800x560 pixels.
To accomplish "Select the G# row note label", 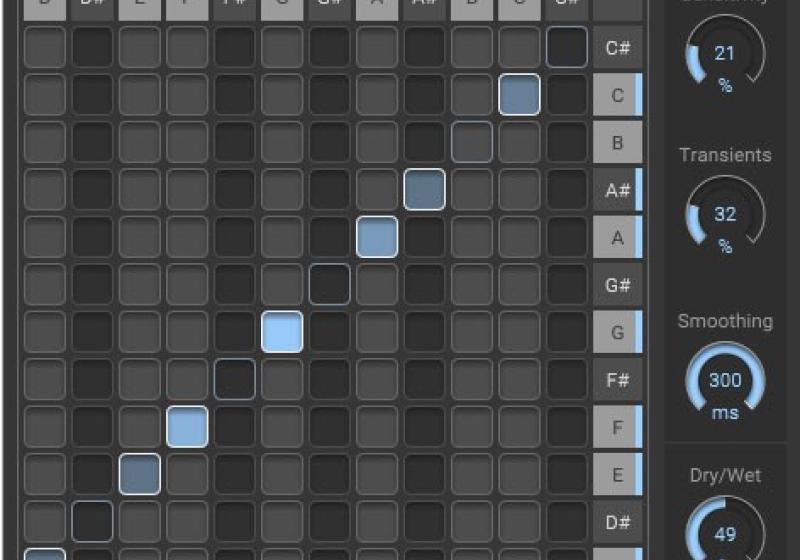I will [x=618, y=285].
